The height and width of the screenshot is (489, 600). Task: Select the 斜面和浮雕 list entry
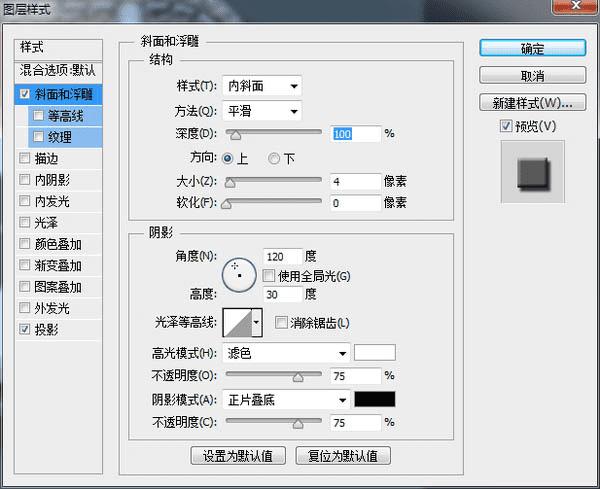[64, 94]
